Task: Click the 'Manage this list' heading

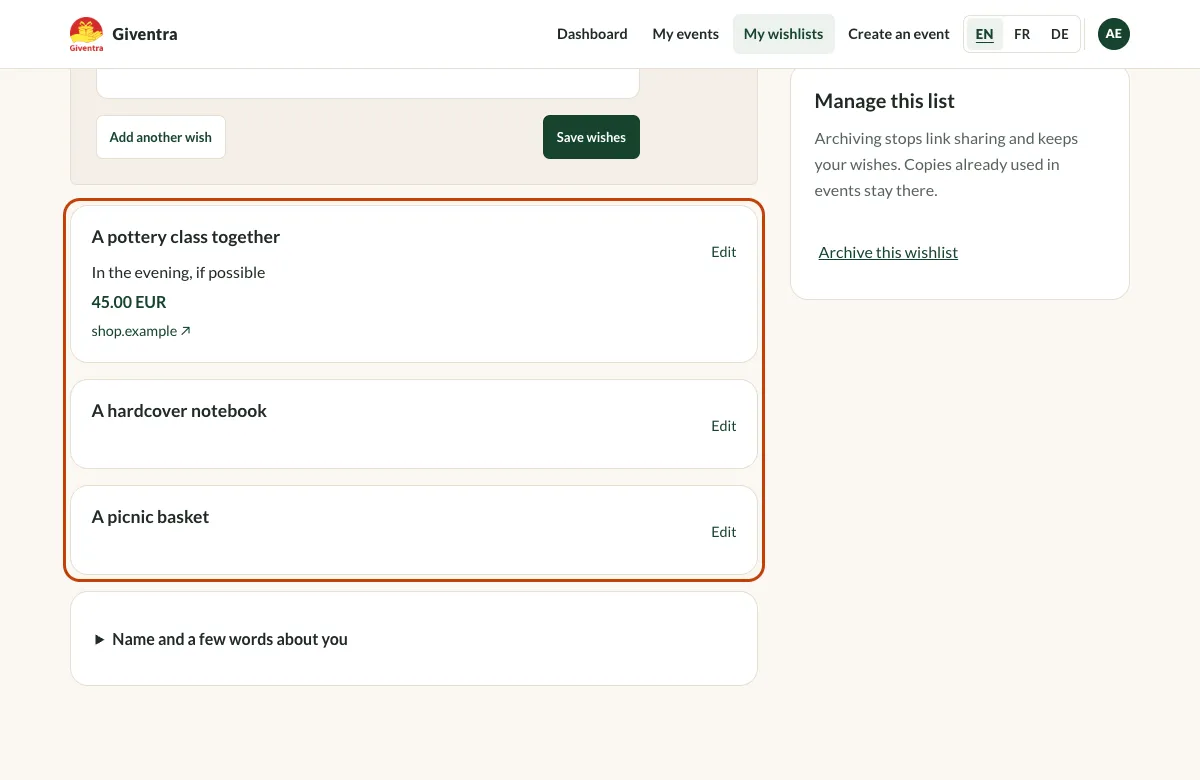Action: [x=885, y=101]
